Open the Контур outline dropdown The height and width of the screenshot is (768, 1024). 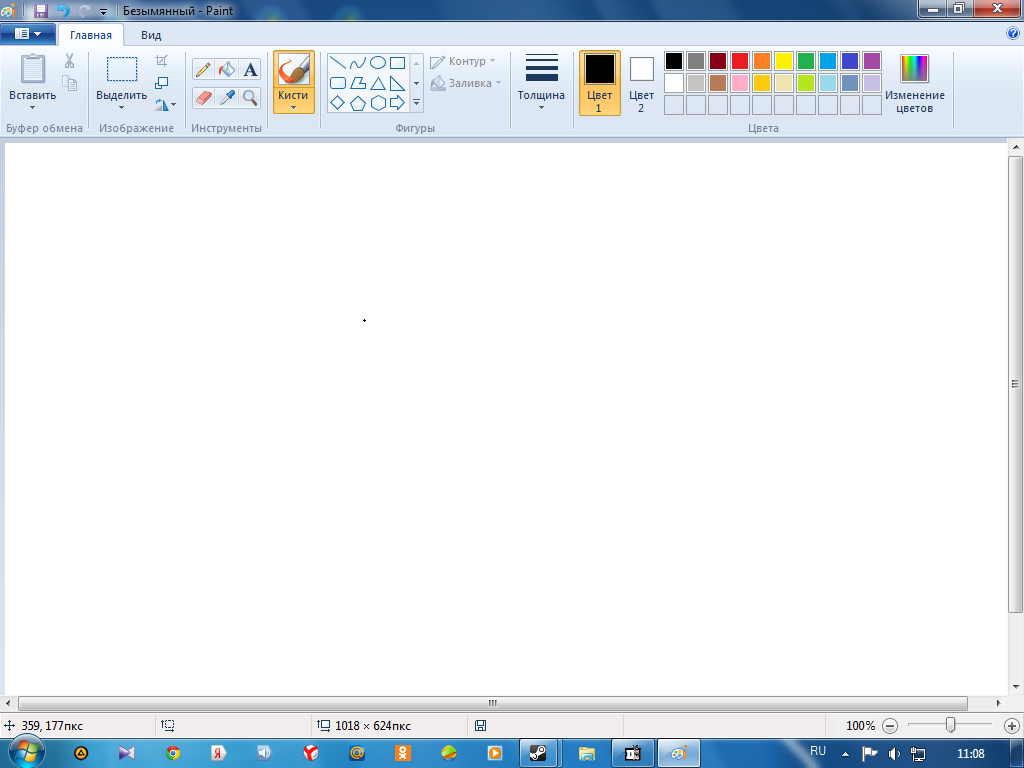click(462, 61)
